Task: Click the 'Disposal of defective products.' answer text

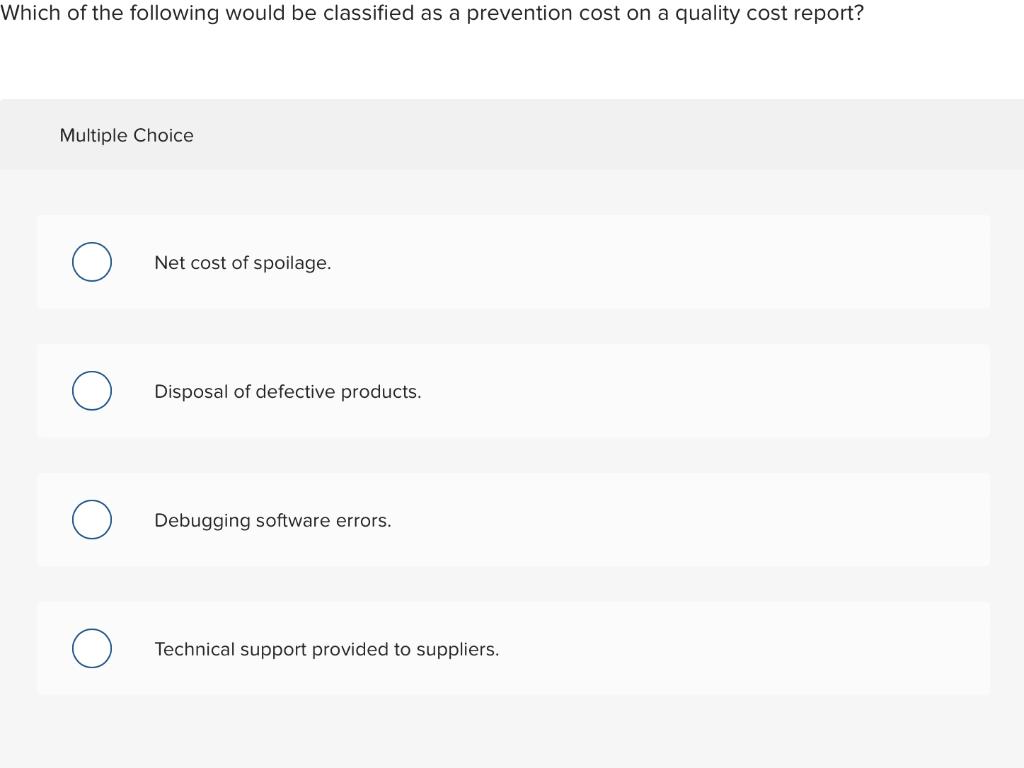Action: (287, 391)
